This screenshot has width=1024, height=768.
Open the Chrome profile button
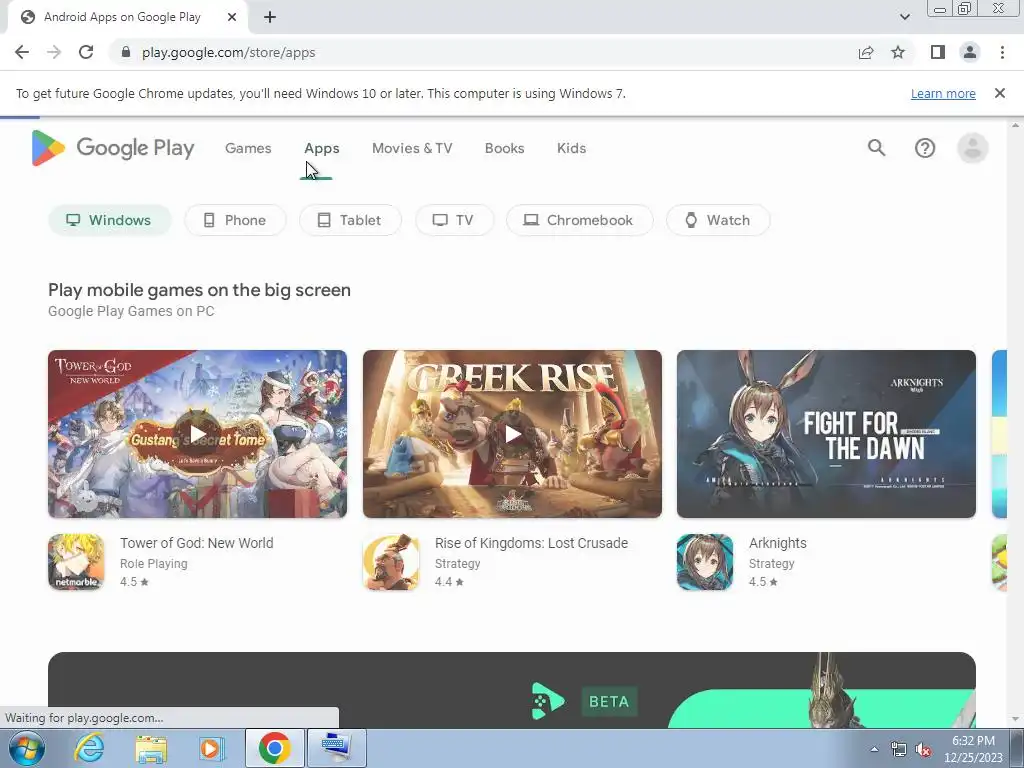click(970, 52)
